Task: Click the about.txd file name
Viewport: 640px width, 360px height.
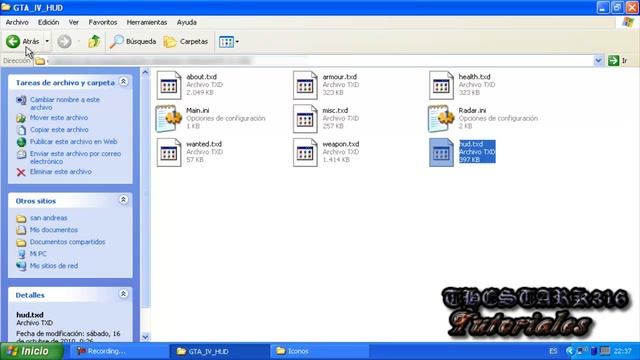Action: tap(202, 77)
